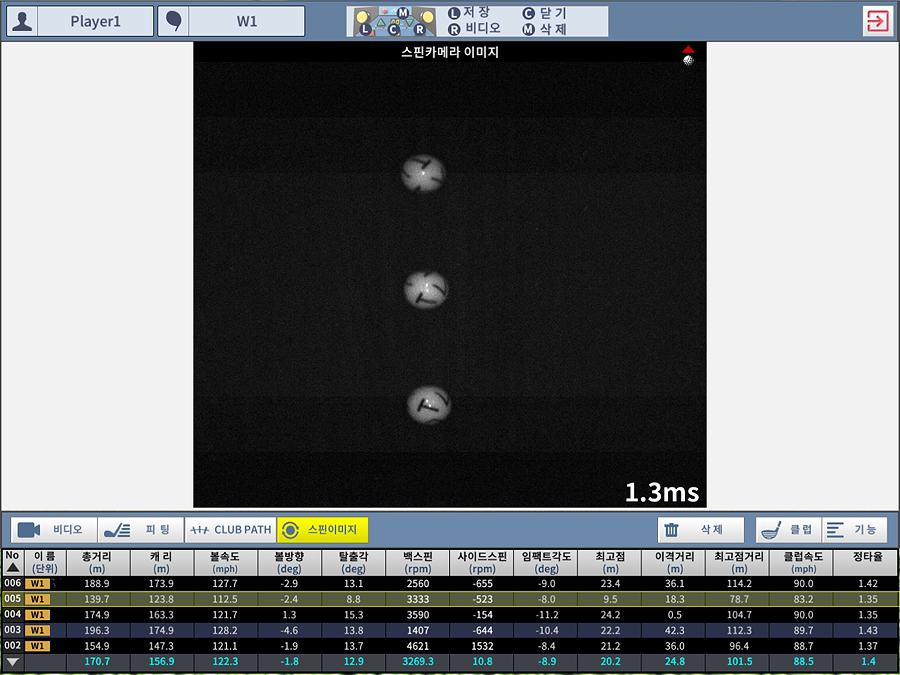The width and height of the screenshot is (900, 675).
Task: Click the middle golf ball in spin image
Action: [426, 289]
